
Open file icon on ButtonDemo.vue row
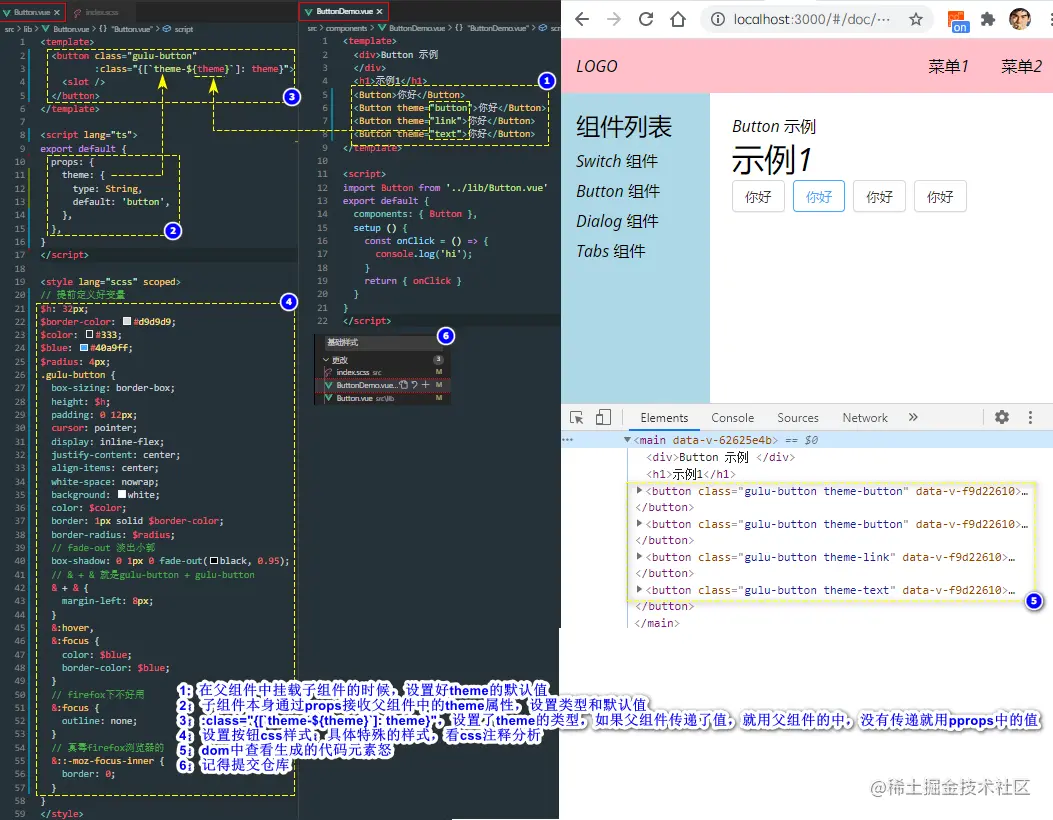tap(404, 385)
